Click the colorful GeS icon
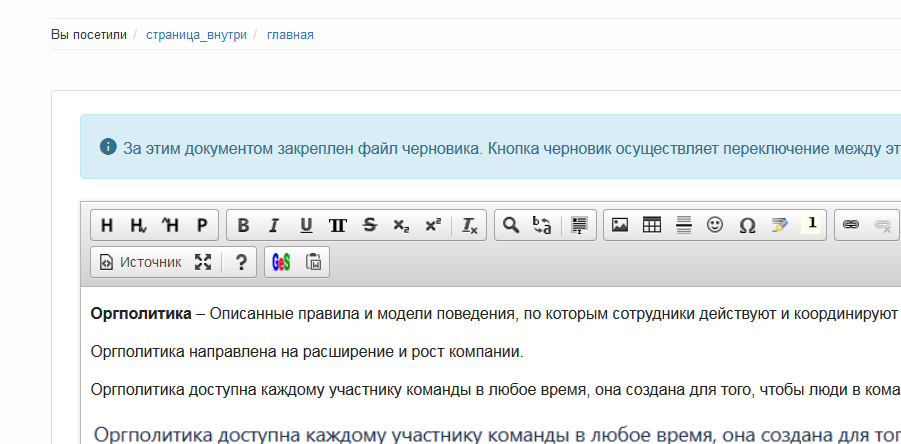The image size is (901, 444). pos(281,262)
